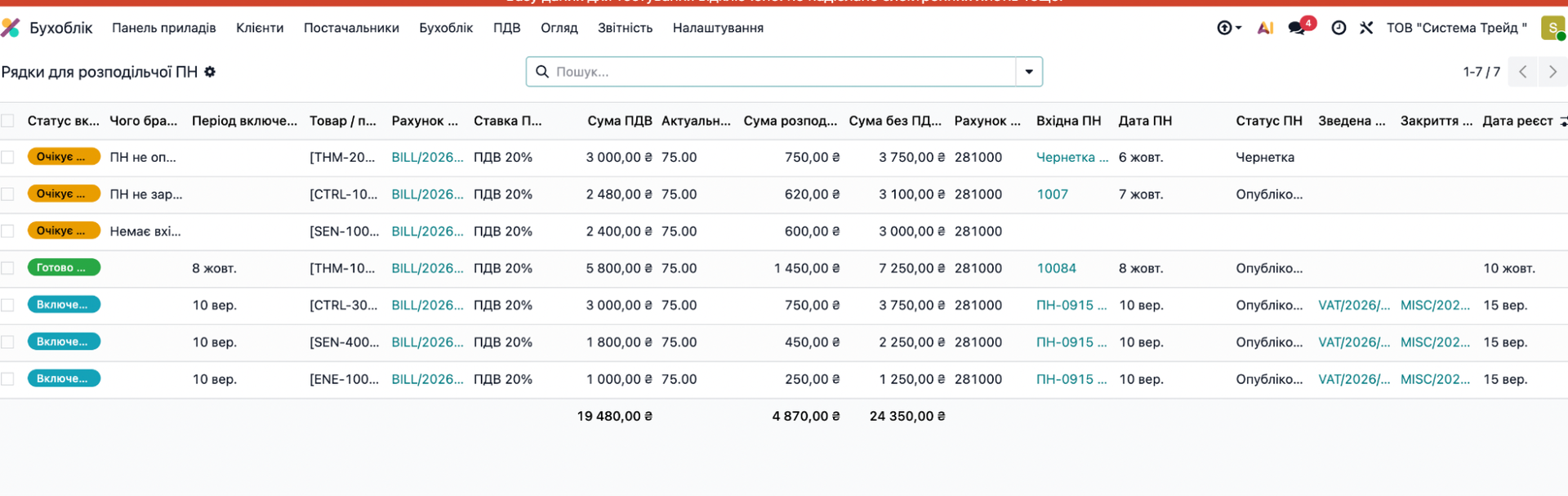Sort by the Сума ПДВ column
This screenshot has width=1568, height=496.
point(619,121)
